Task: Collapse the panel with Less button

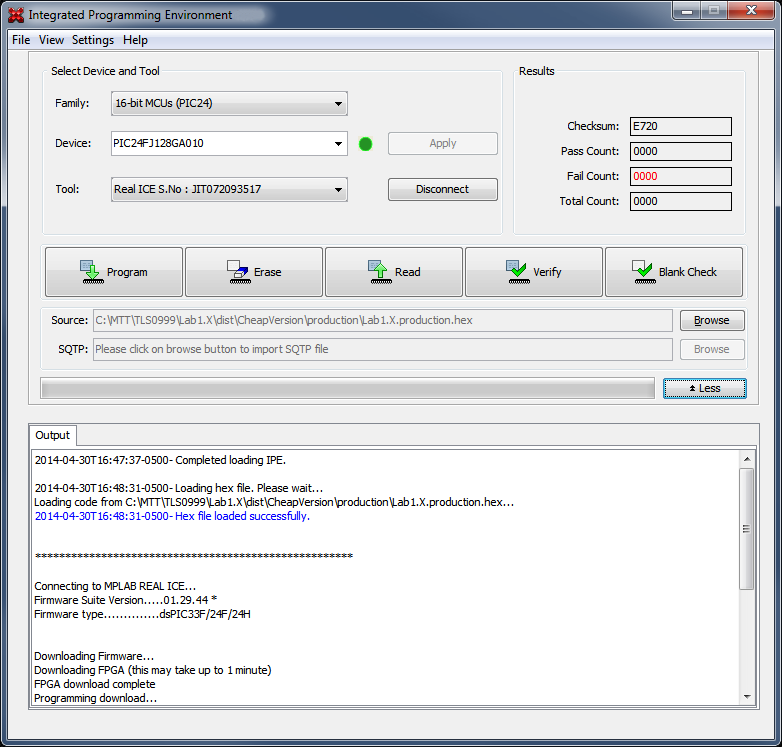Action: (x=704, y=388)
